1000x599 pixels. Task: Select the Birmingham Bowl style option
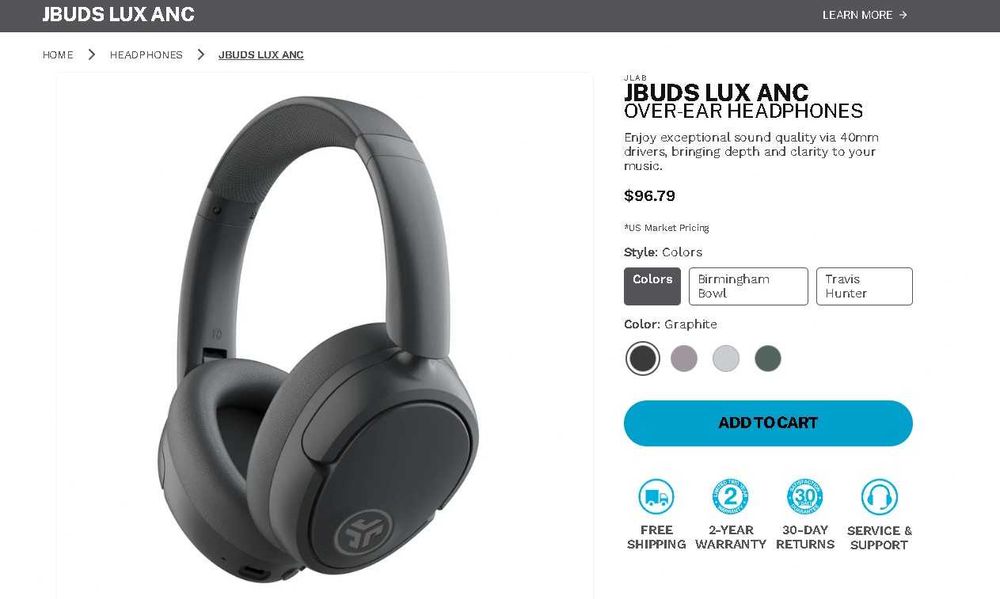click(x=748, y=286)
